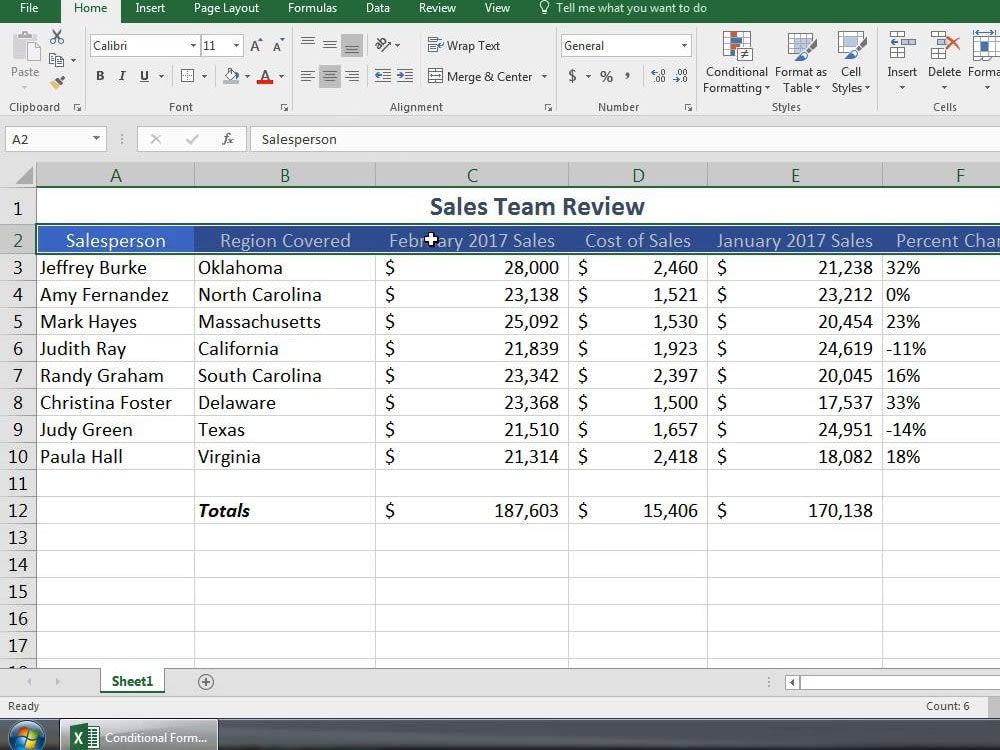Image resolution: width=1000 pixels, height=750 pixels.
Task: Toggle Wrap Text
Action: [x=464, y=45]
